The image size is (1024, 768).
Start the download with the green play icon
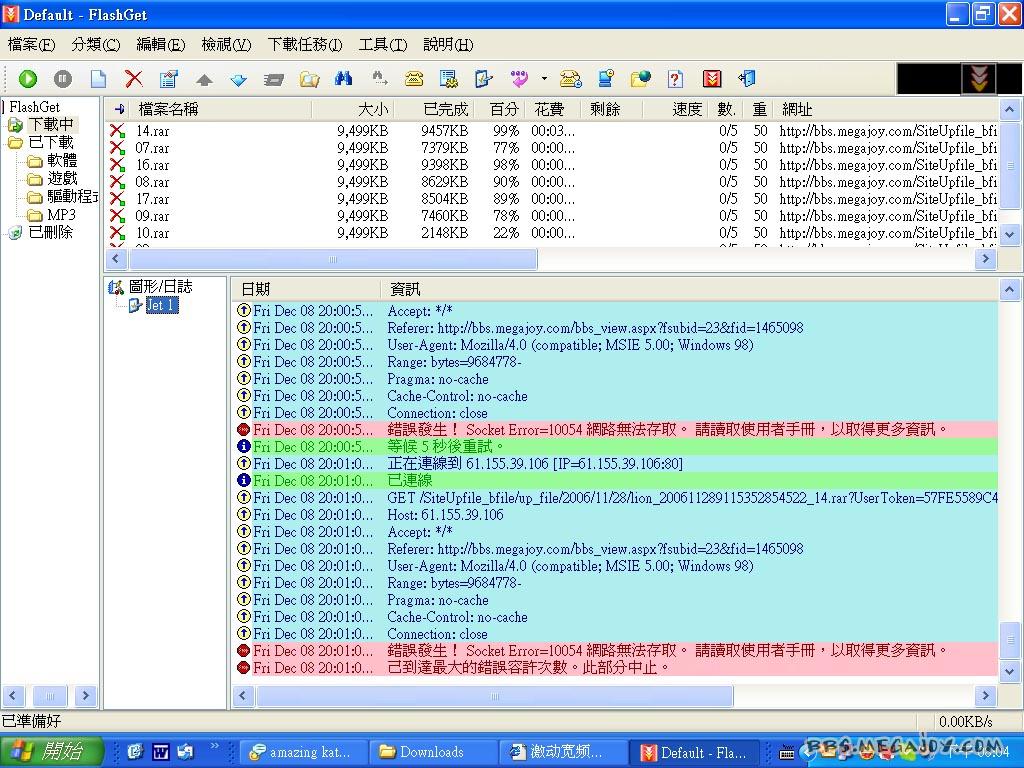click(x=27, y=79)
